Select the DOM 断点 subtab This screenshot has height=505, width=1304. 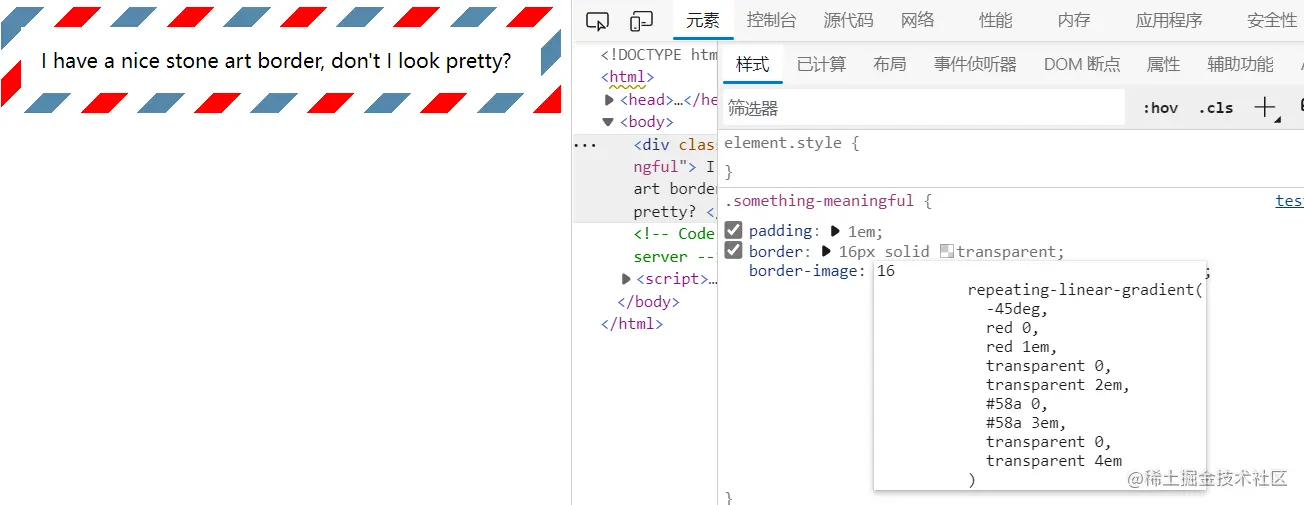(x=1082, y=64)
